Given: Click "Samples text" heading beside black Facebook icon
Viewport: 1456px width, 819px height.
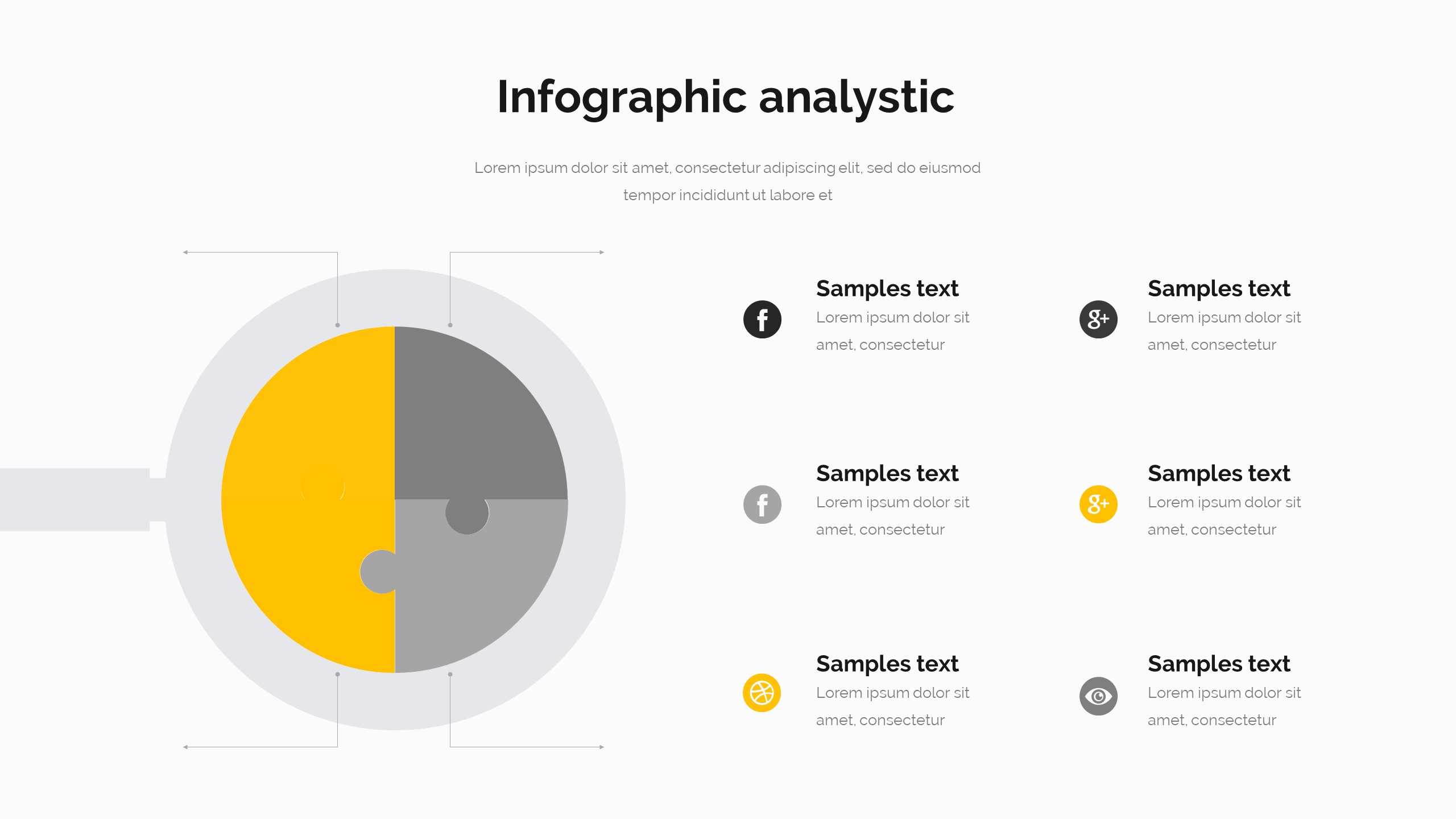Looking at the screenshot, I should coord(887,288).
